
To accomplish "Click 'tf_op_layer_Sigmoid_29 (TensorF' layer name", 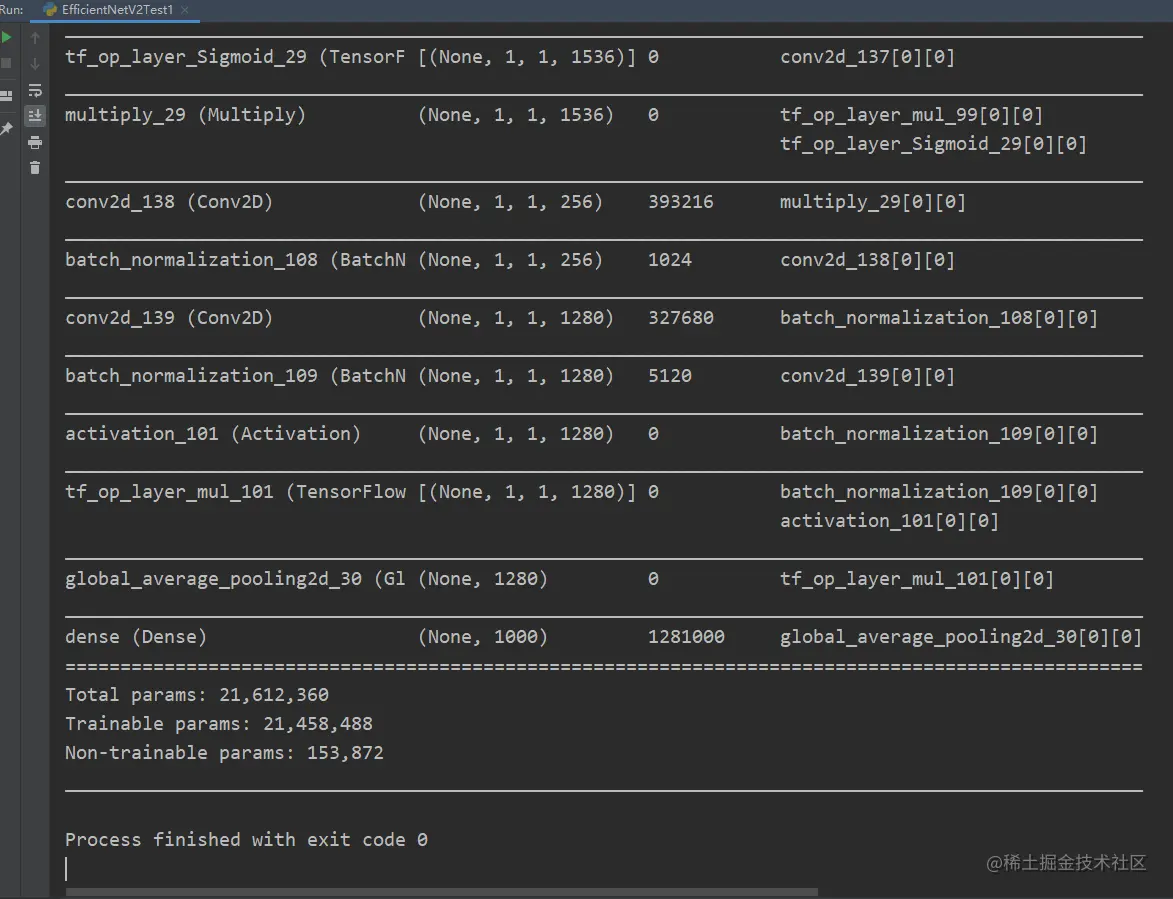I will pyautogui.click(x=236, y=57).
